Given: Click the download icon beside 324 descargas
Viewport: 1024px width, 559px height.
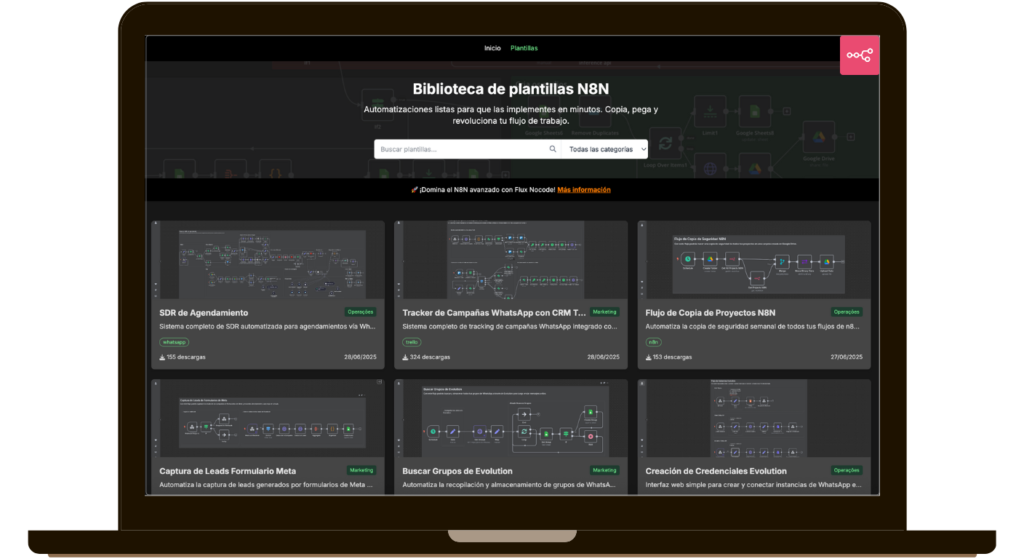Looking at the screenshot, I should click(405, 357).
